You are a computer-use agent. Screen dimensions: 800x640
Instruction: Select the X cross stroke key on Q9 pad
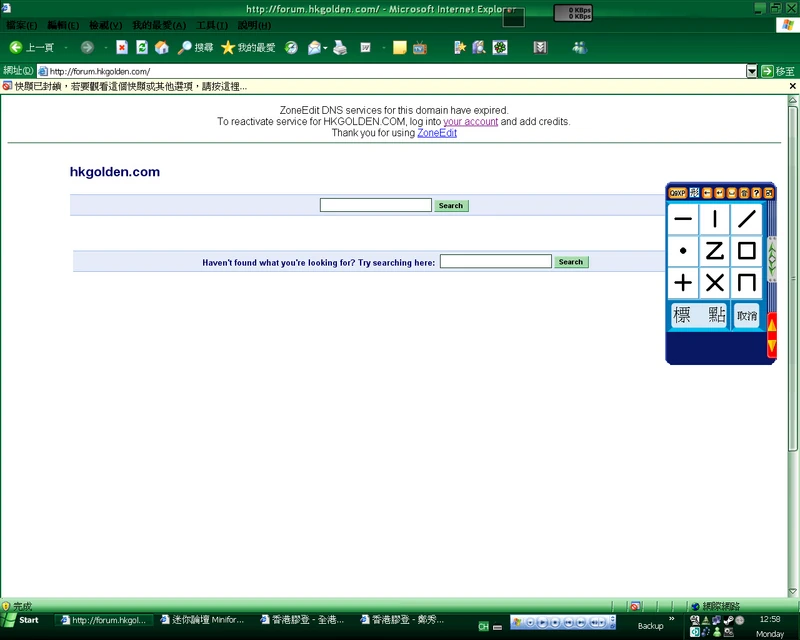[714, 282]
